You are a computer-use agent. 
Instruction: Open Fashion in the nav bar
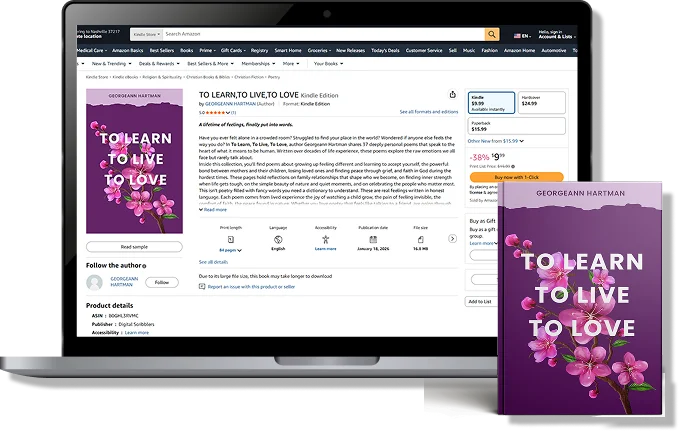tap(490, 51)
